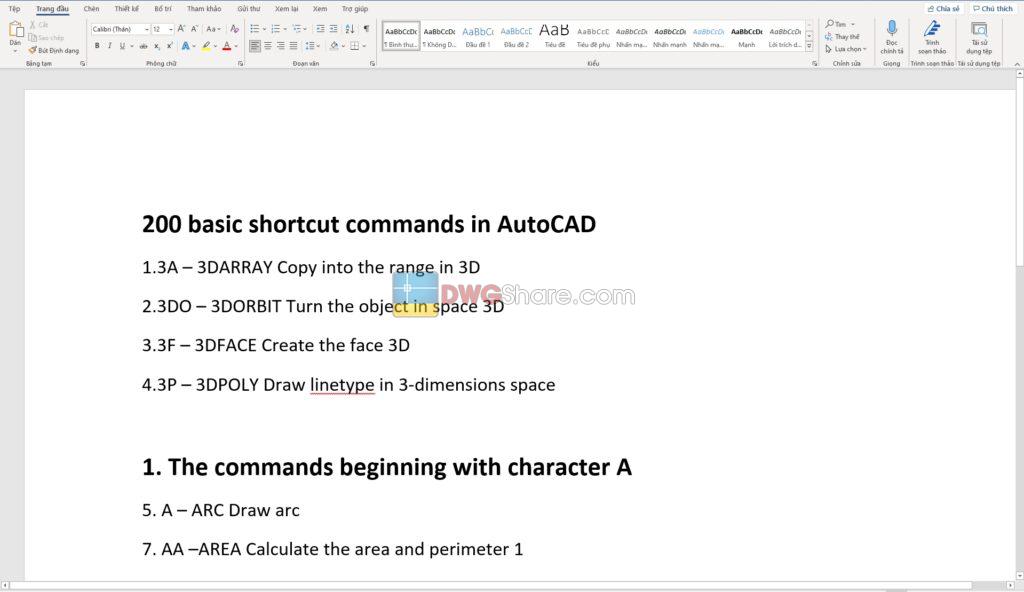Activate the Dictate microphone (Đọc chính tả)

(892, 38)
